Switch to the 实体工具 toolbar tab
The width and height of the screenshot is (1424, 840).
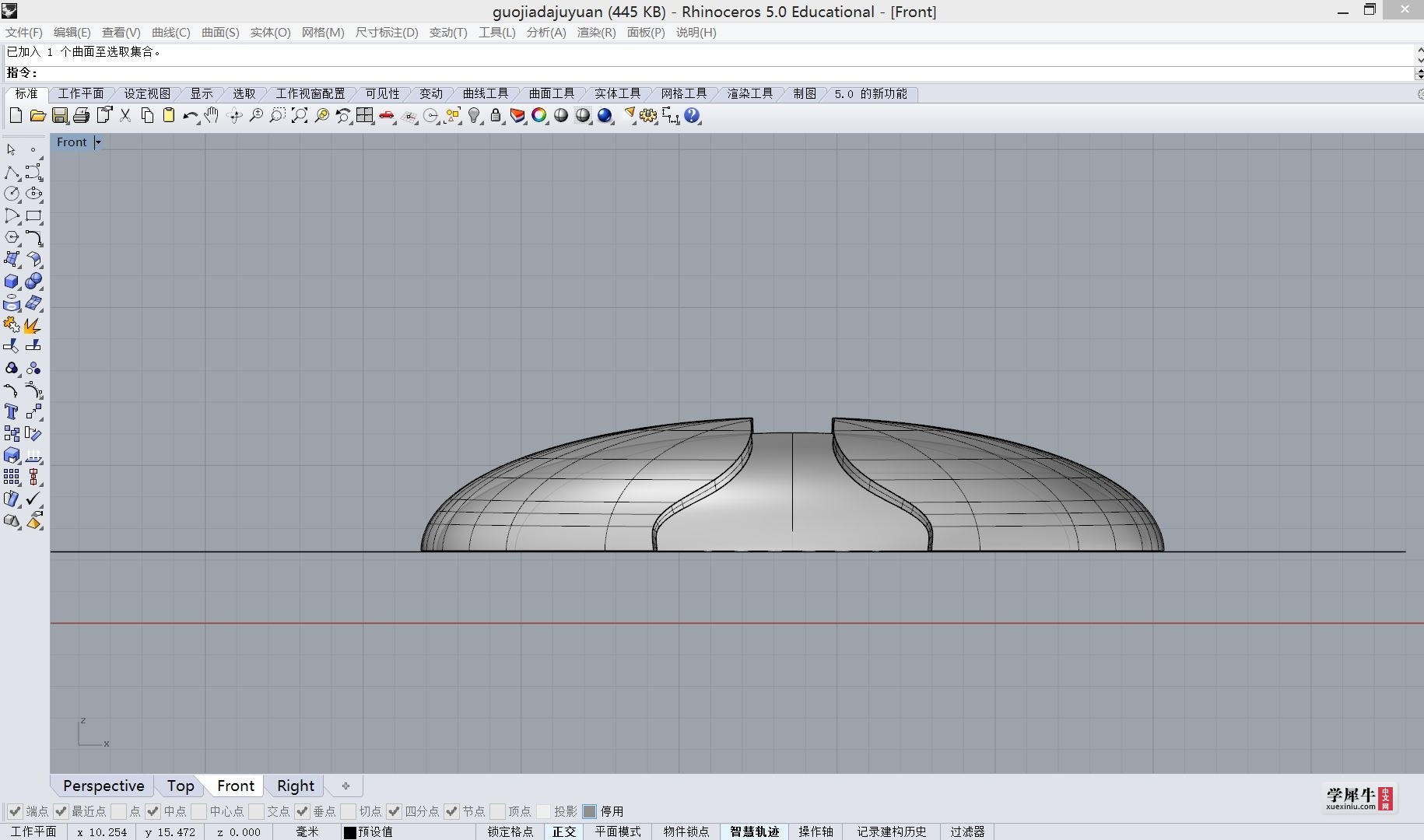[617, 93]
